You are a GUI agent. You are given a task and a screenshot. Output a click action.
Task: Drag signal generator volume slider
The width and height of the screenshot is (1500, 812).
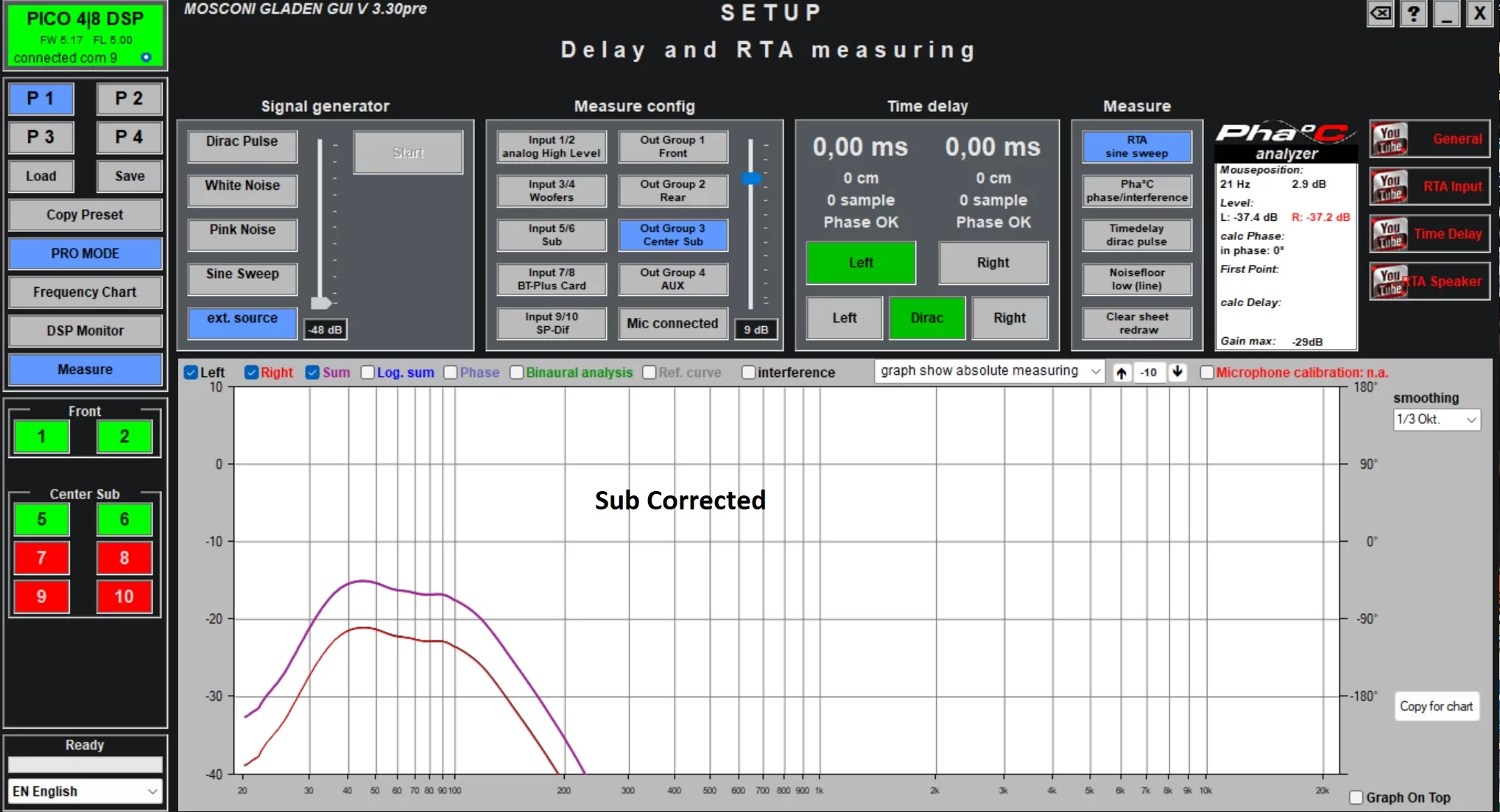pos(318,303)
